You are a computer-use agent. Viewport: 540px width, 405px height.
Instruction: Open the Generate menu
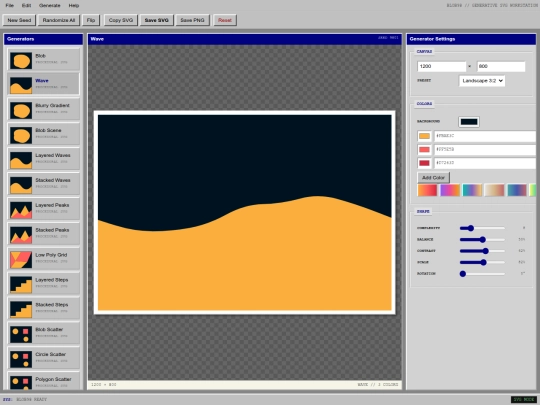(x=50, y=6)
